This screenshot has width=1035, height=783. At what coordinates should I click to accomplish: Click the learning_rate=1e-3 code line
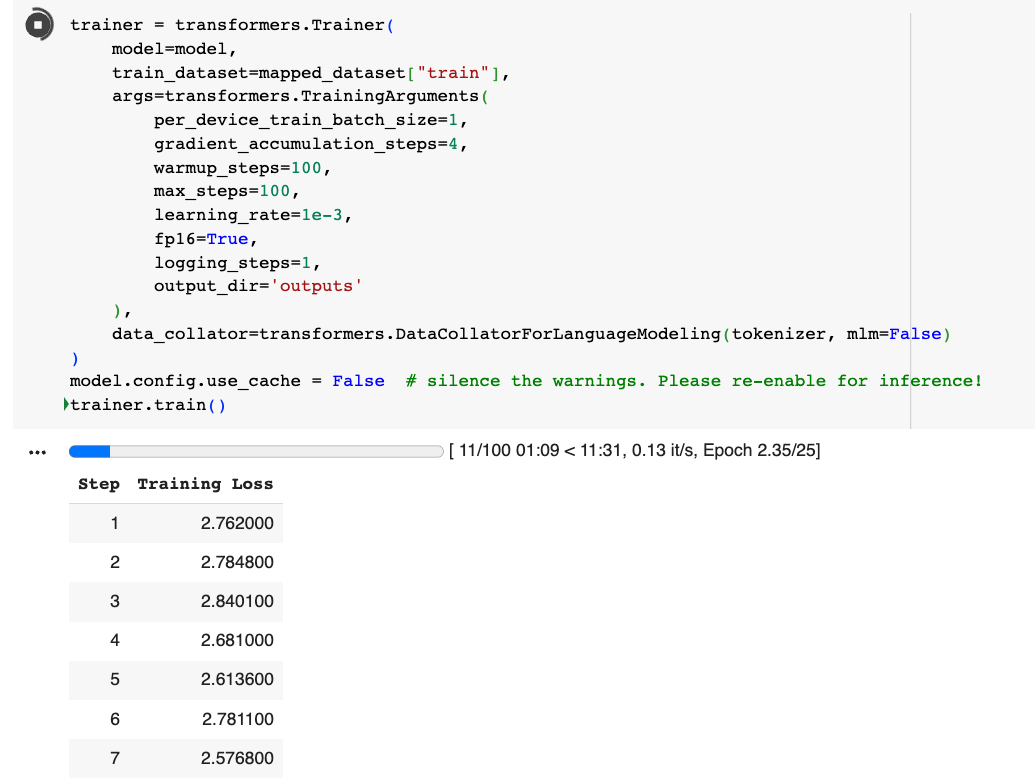(x=253, y=215)
